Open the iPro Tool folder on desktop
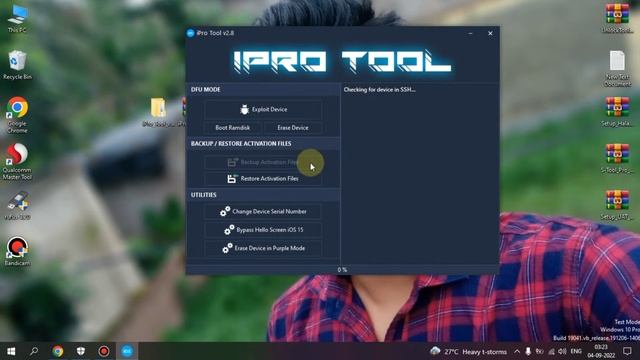Image resolution: width=640 pixels, height=360 pixels. click(x=158, y=112)
